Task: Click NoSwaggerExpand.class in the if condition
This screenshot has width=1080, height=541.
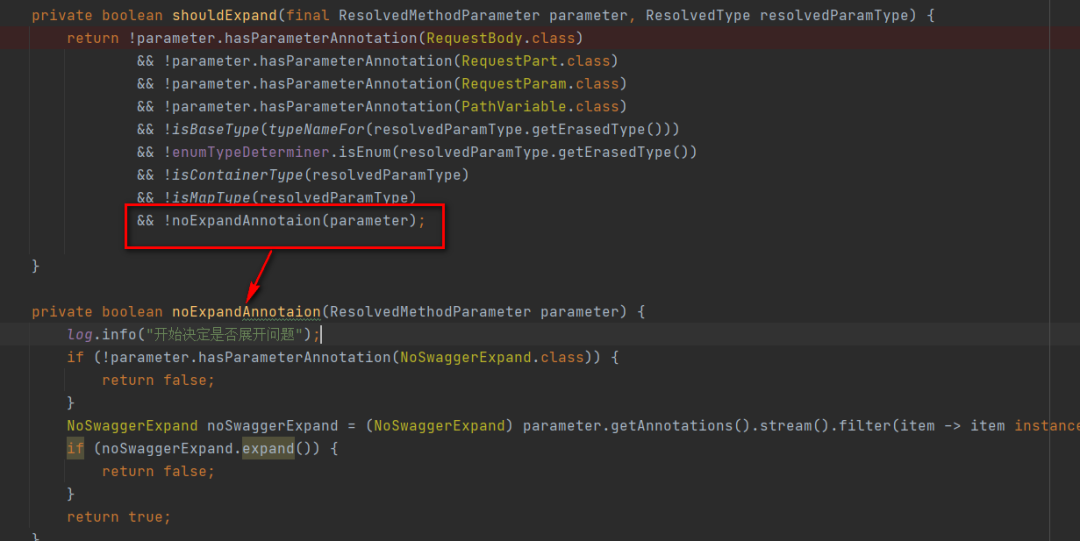Action: tap(492, 357)
